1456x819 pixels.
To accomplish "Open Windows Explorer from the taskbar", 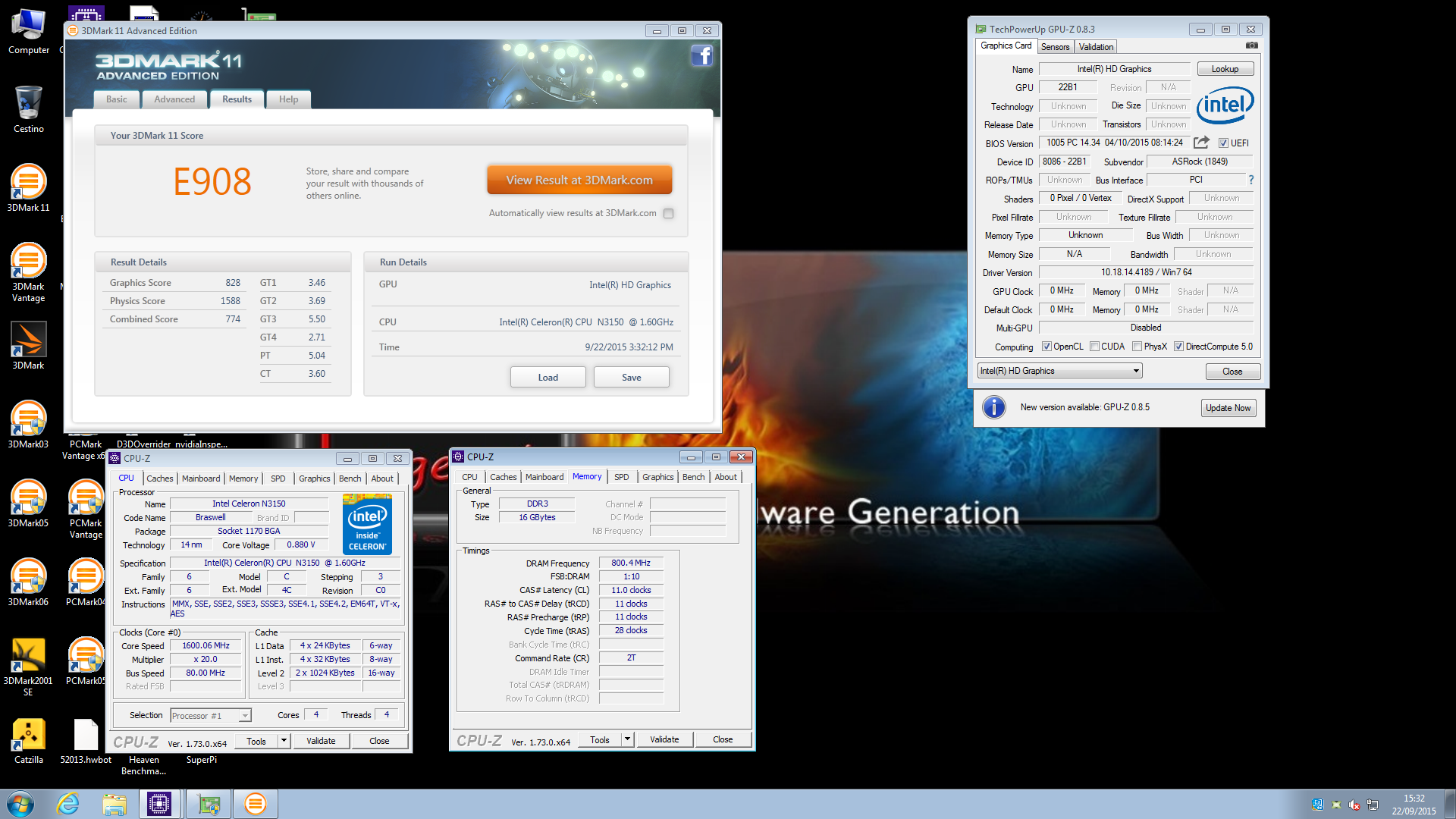I will point(115,804).
